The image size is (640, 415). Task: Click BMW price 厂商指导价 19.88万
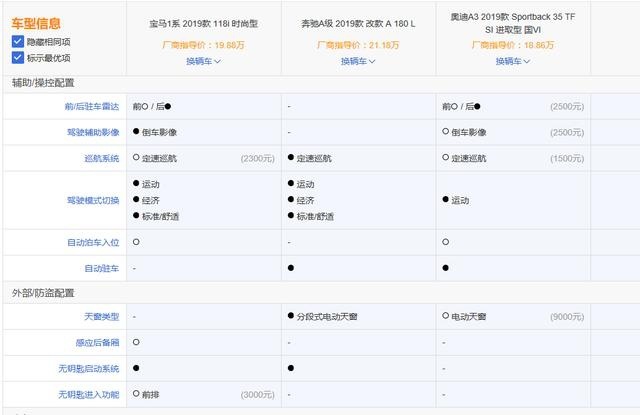point(203,45)
